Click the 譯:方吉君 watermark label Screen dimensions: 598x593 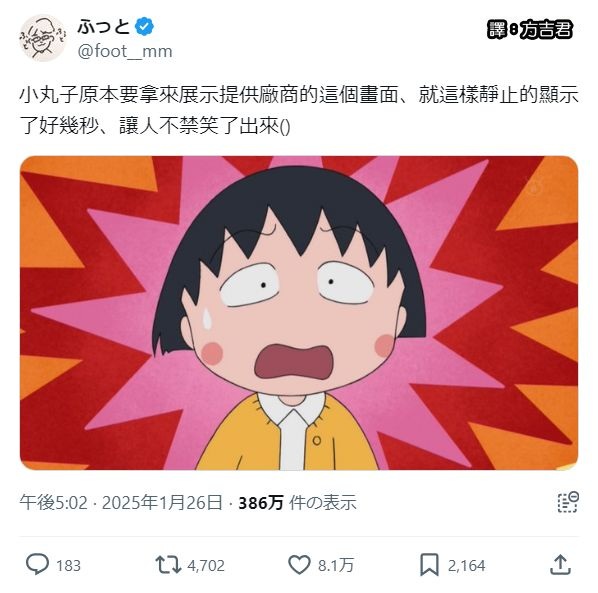point(530,29)
